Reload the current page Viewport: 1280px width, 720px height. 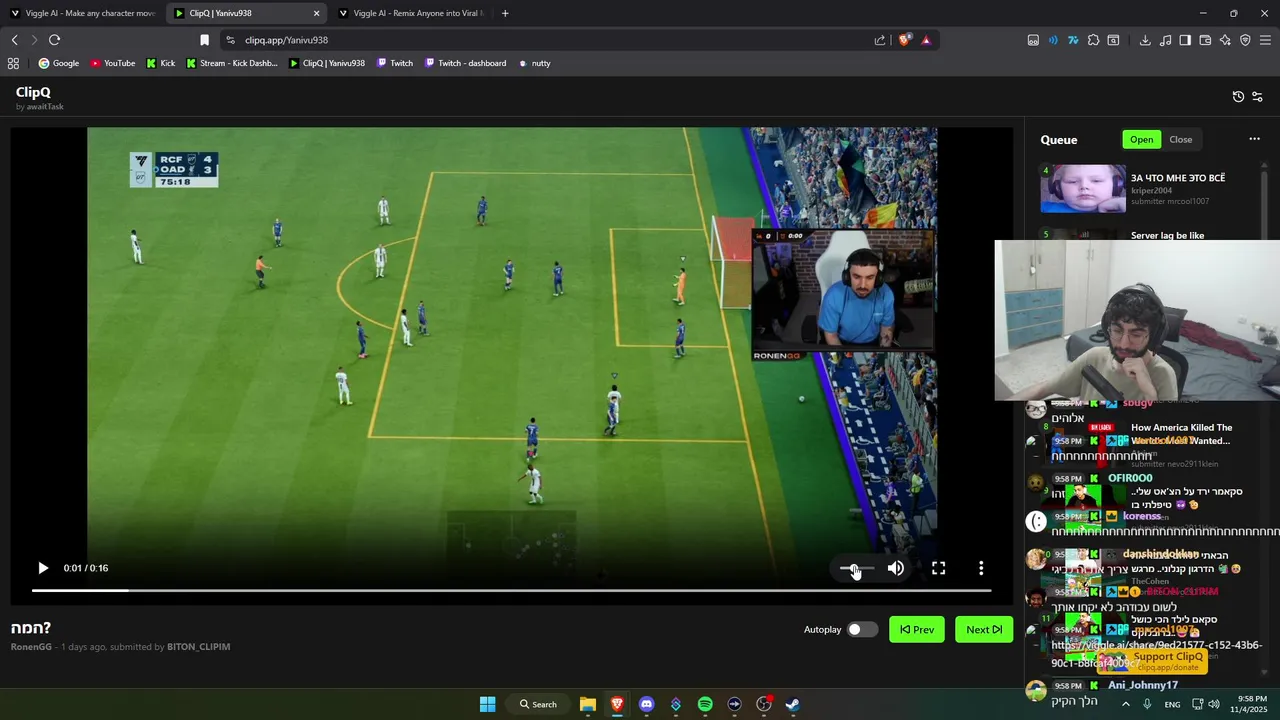click(54, 40)
